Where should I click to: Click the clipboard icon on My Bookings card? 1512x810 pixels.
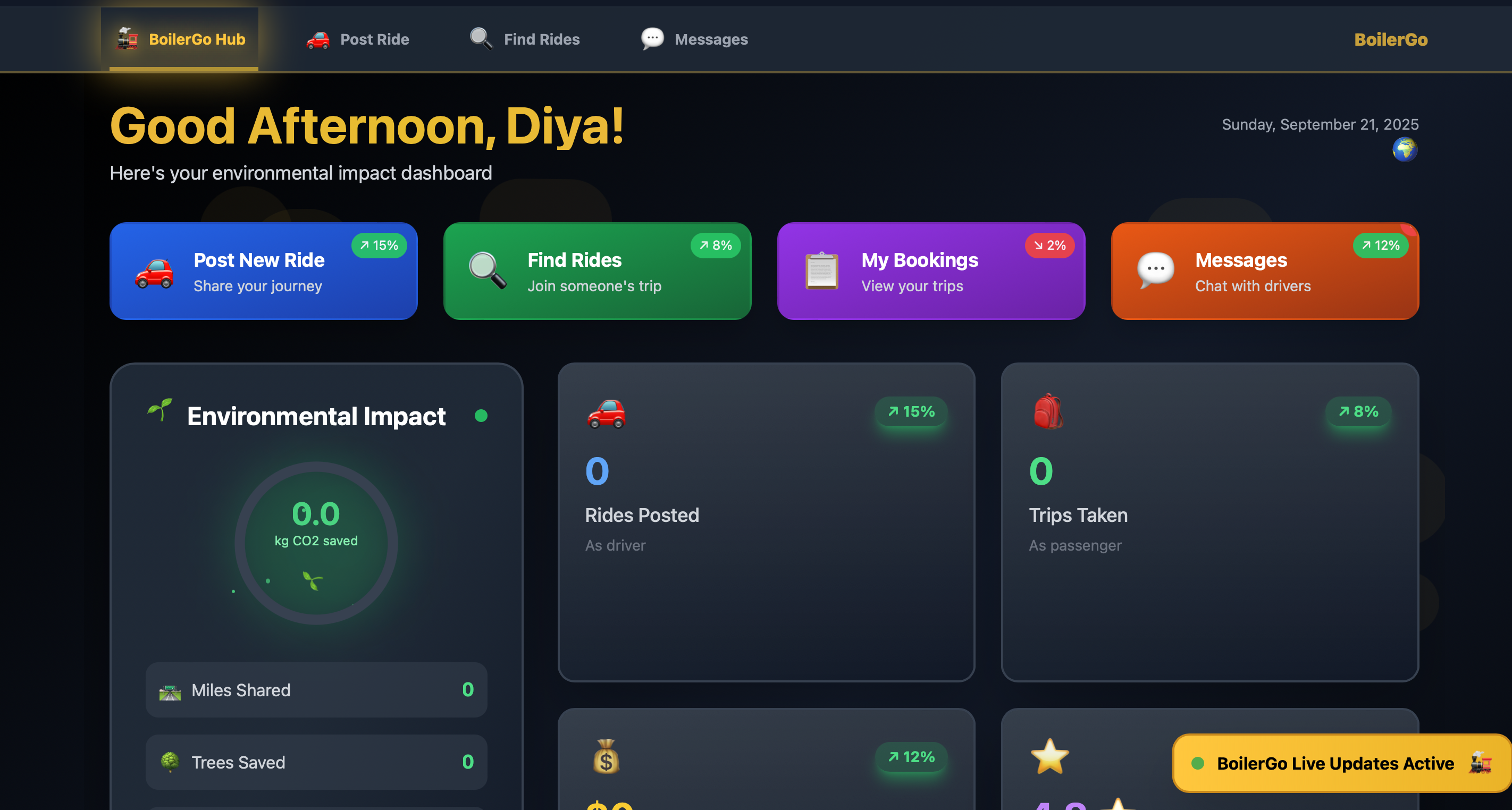click(821, 271)
